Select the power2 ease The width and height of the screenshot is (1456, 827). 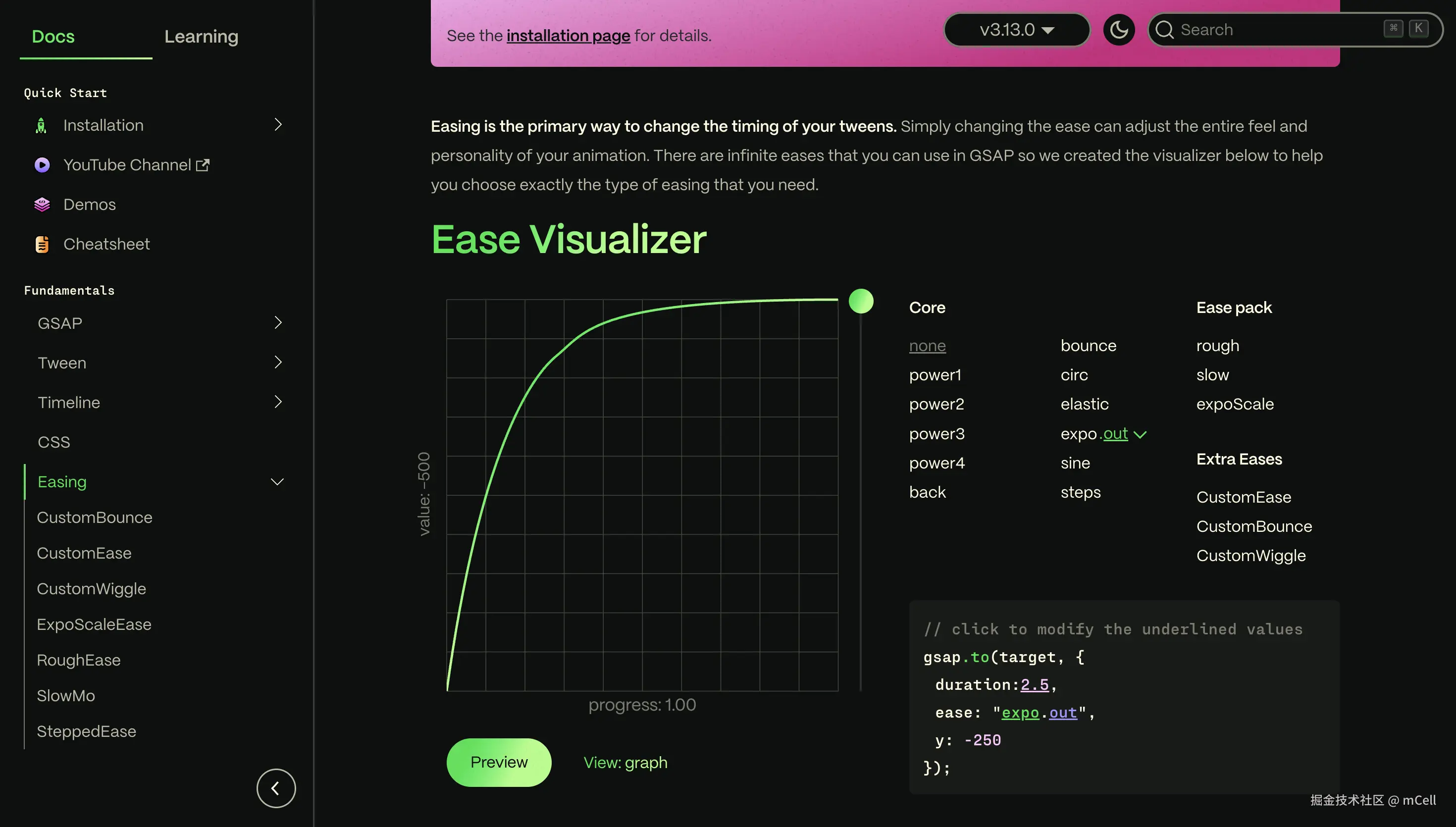coord(936,404)
